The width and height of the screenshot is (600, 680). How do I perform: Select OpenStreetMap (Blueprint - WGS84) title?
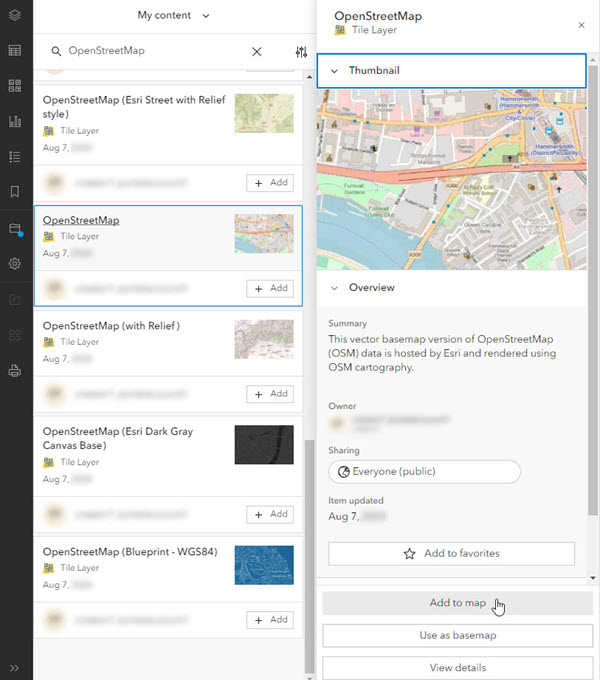pyautogui.click(x=130, y=552)
